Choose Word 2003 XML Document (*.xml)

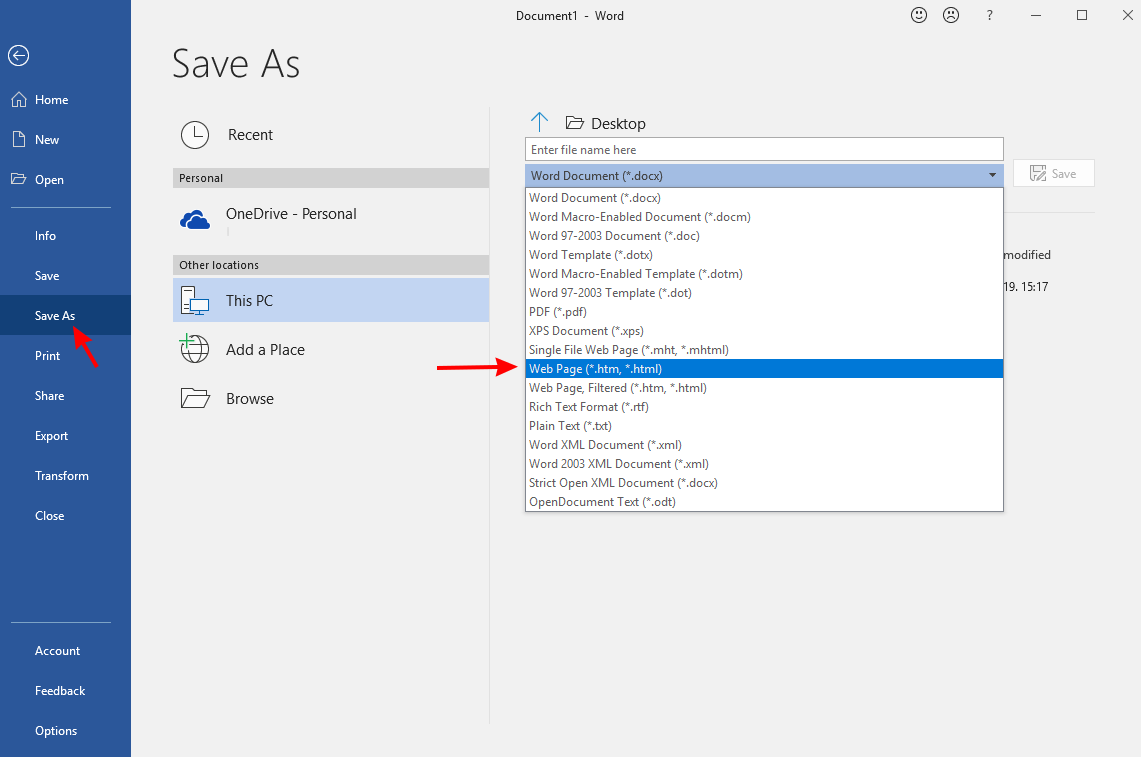point(764,464)
